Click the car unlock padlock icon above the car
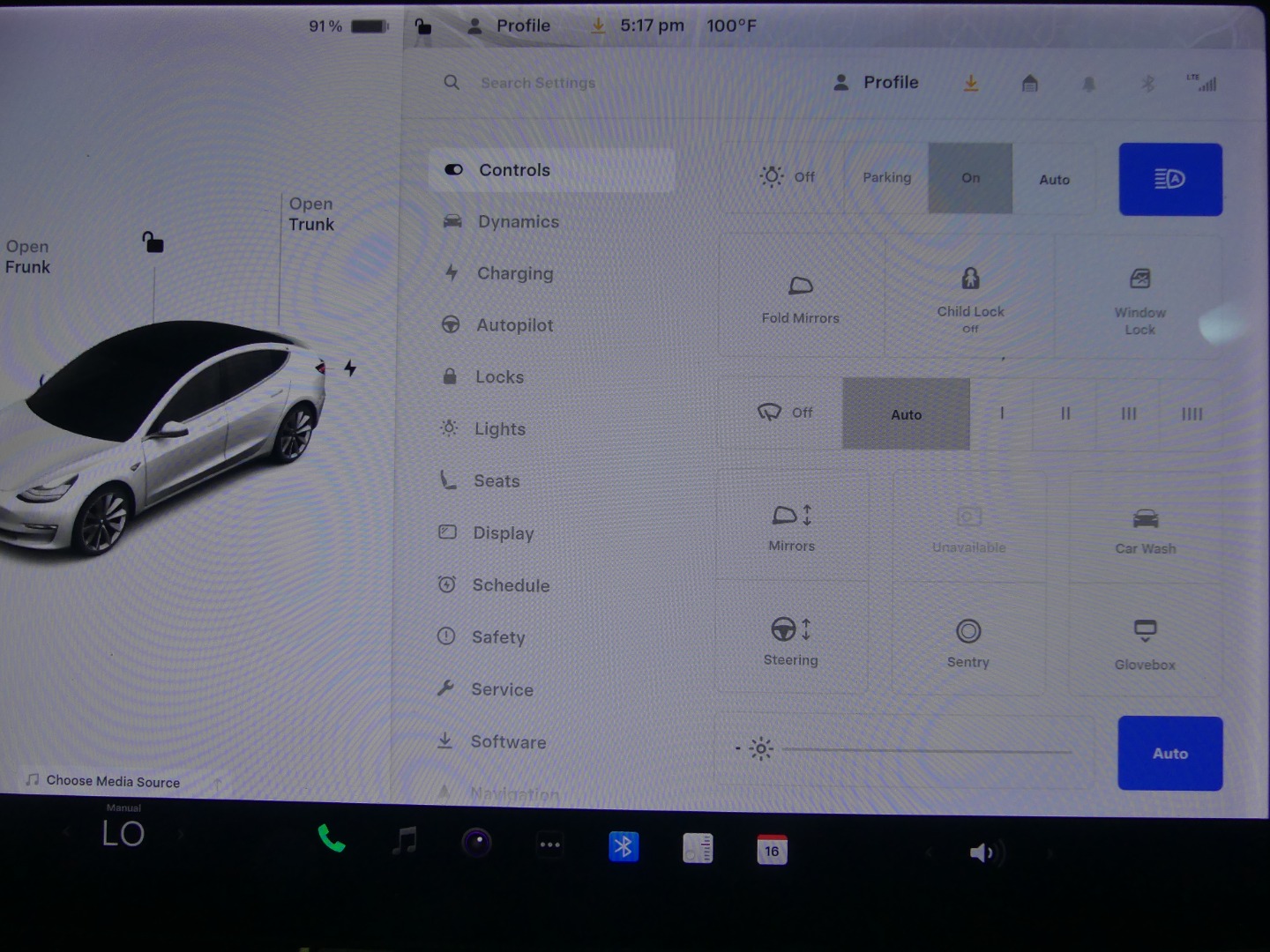Screen dimensions: 1270x952 (153, 242)
